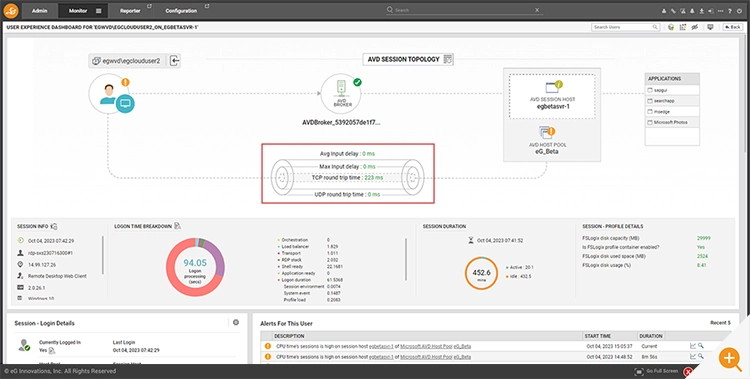Click the download icon in header
The height and width of the screenshot is (379, 750).
click(702, 11)
